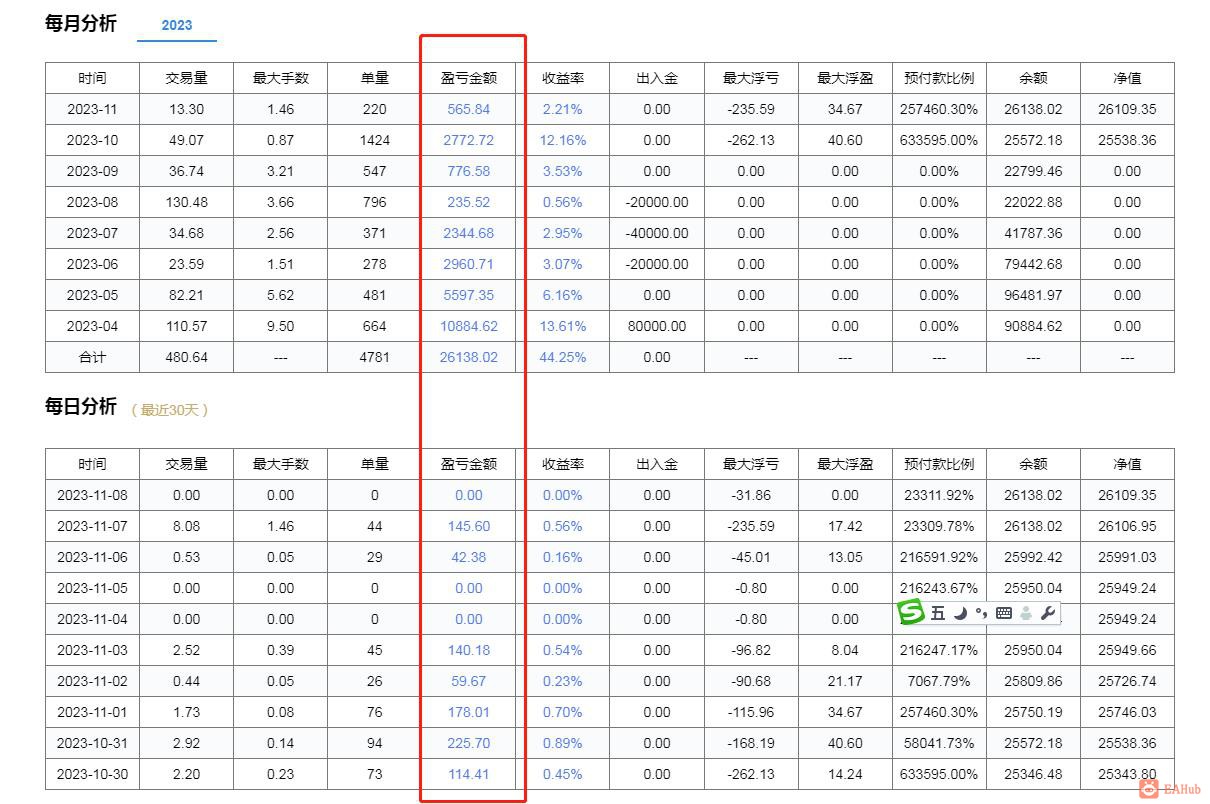The image size is (1210, 804).
Task: Open the 5597.35 profit link for 2023-05
Action: (x=468, y=295)
